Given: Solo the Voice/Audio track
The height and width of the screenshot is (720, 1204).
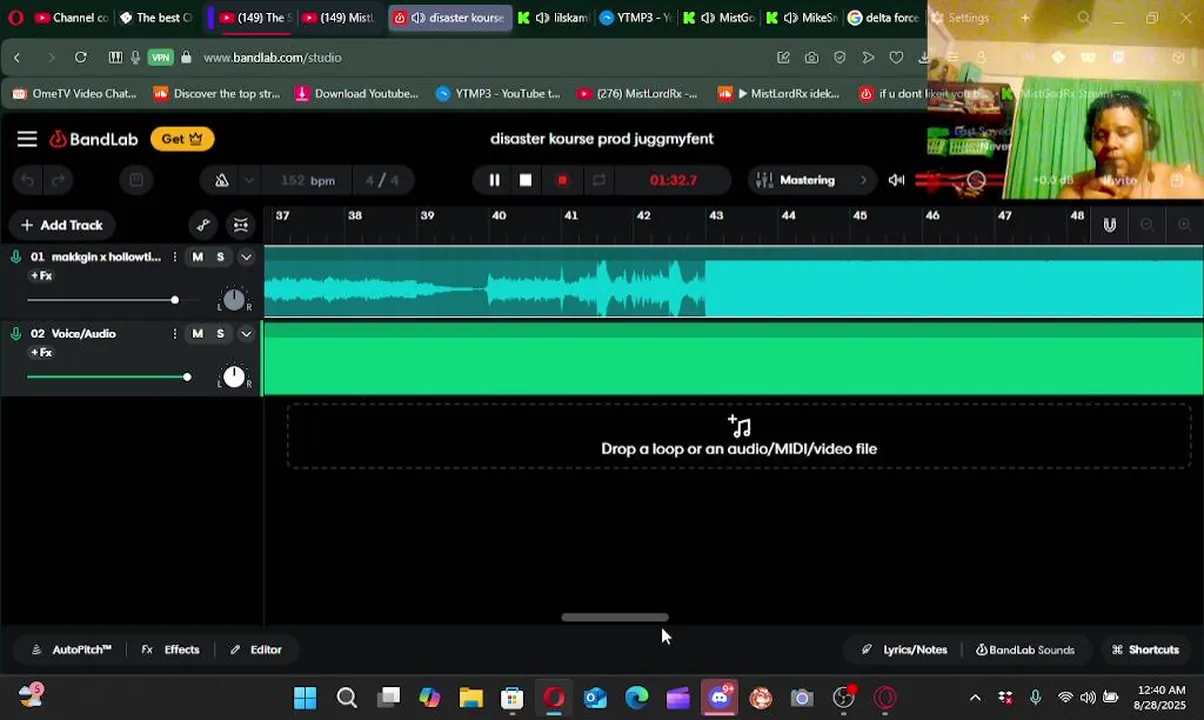Looking at the screenshot, I should pos(220,334).
